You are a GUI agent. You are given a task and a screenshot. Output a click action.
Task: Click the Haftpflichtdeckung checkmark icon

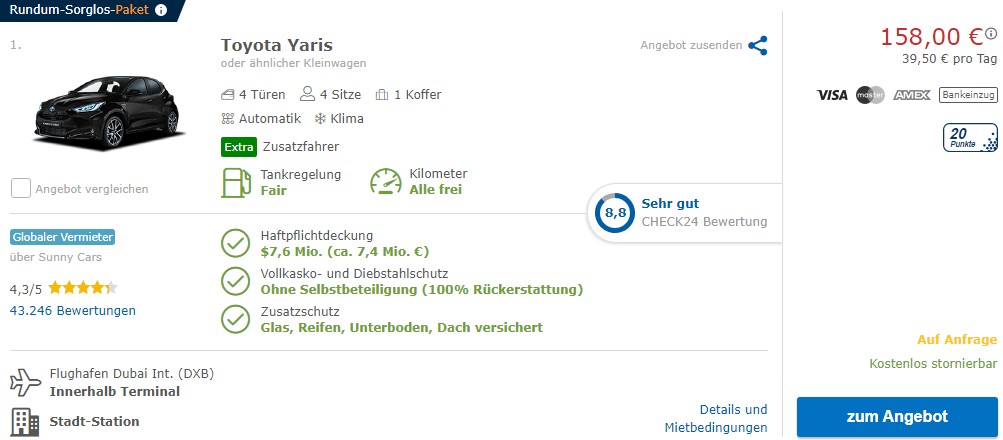pyautogui.click(x=235, y=243)
